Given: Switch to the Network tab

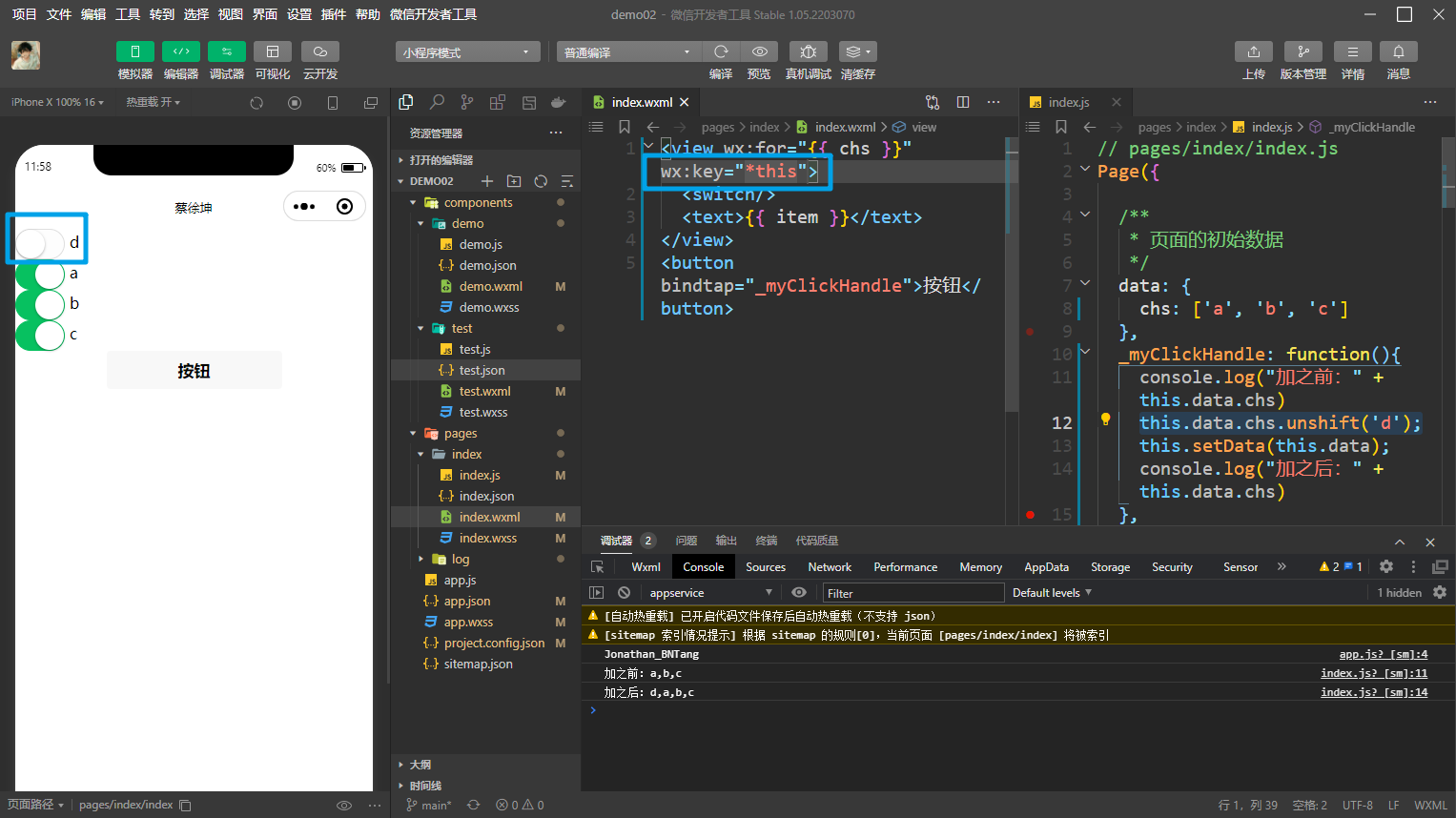Looking at the screenshot, I should (x=829, y=567).
